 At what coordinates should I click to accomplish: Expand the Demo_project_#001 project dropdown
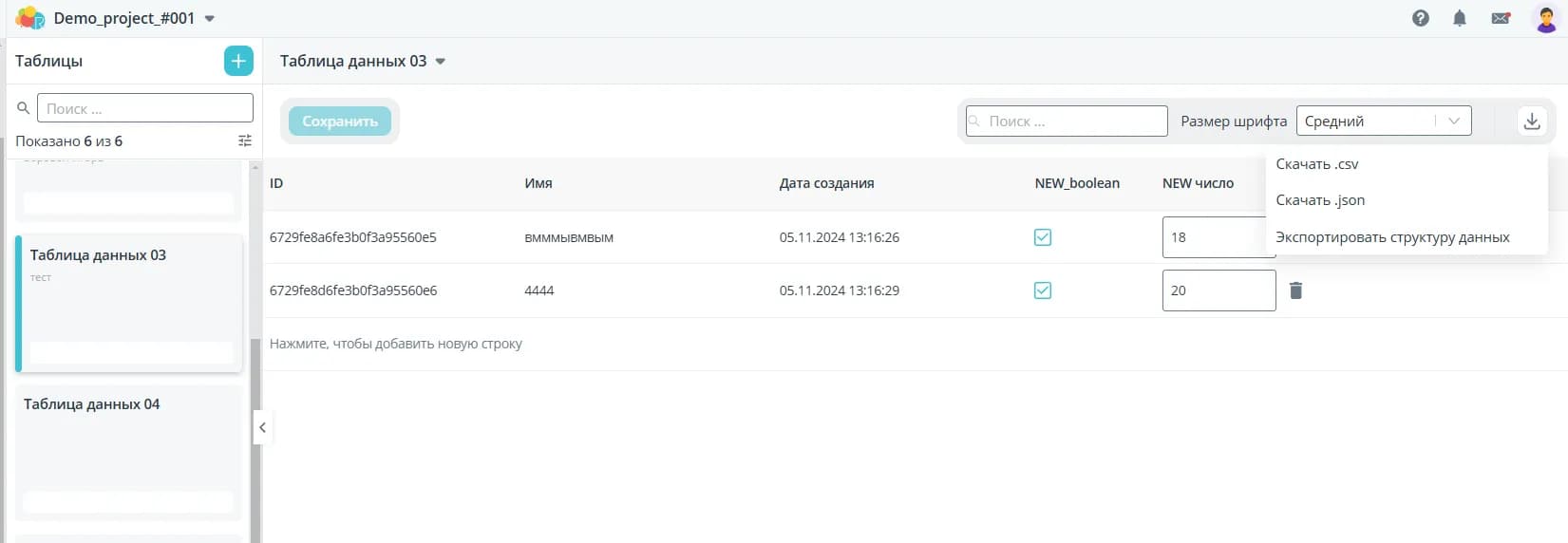(x=210, y=19)
